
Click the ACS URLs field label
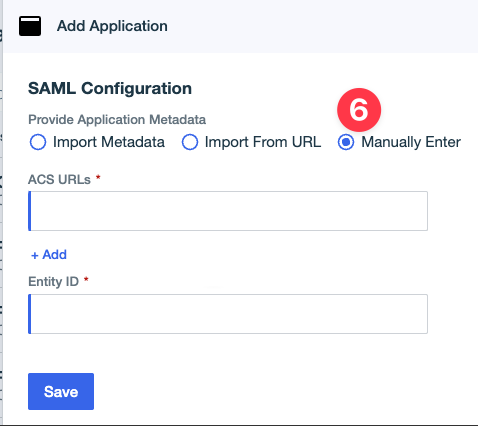[59, 179]
